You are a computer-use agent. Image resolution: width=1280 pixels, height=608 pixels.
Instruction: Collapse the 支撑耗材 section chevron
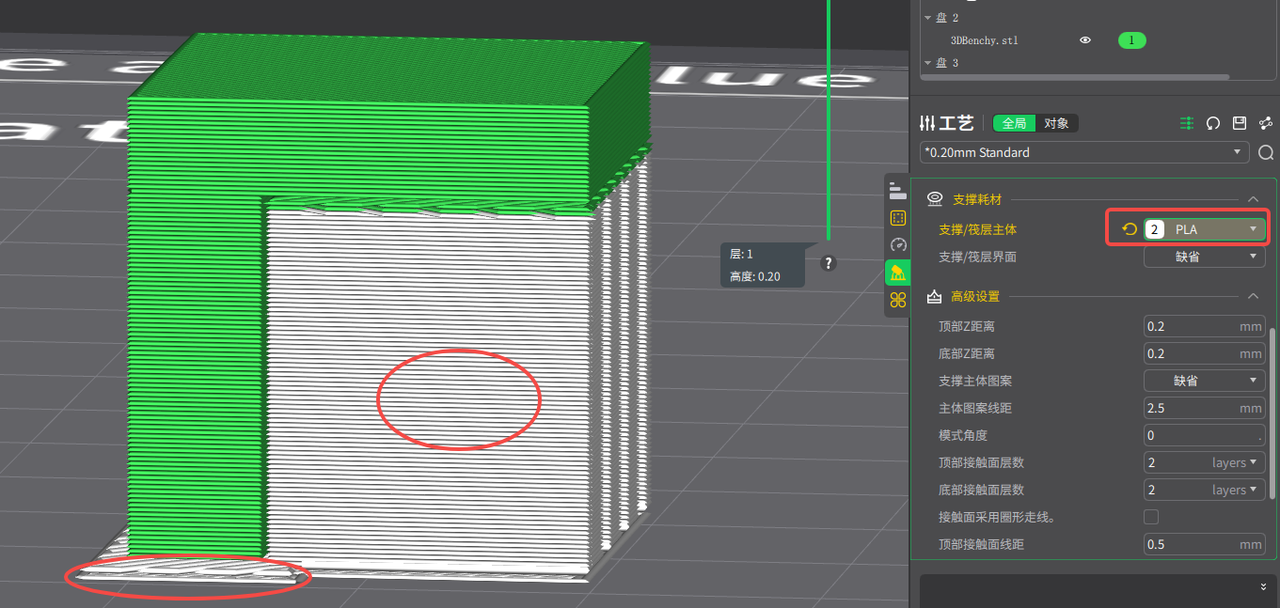pyautogui.click(x=1253, y=199)
